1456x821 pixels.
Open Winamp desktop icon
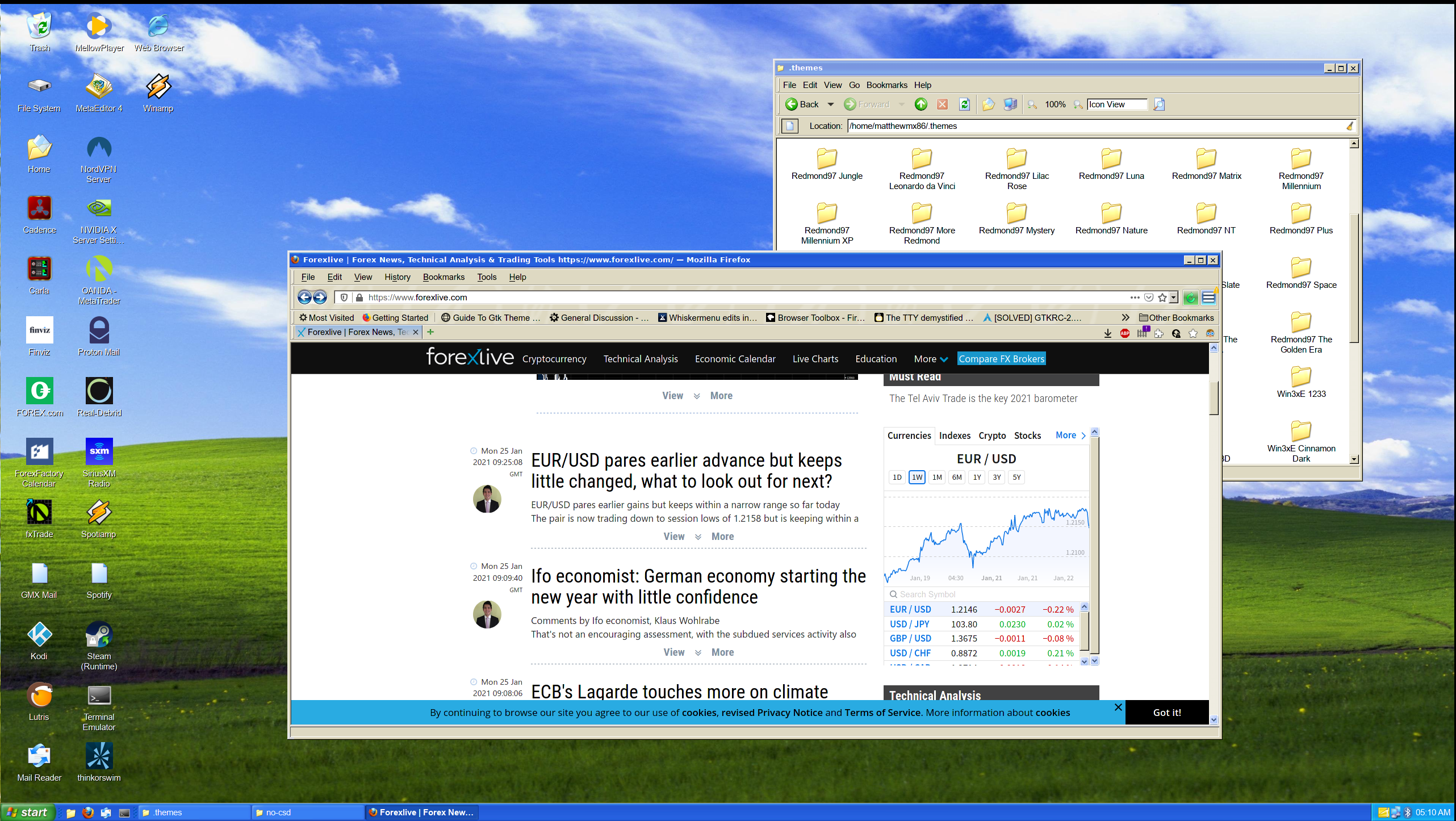click(158, 93)
